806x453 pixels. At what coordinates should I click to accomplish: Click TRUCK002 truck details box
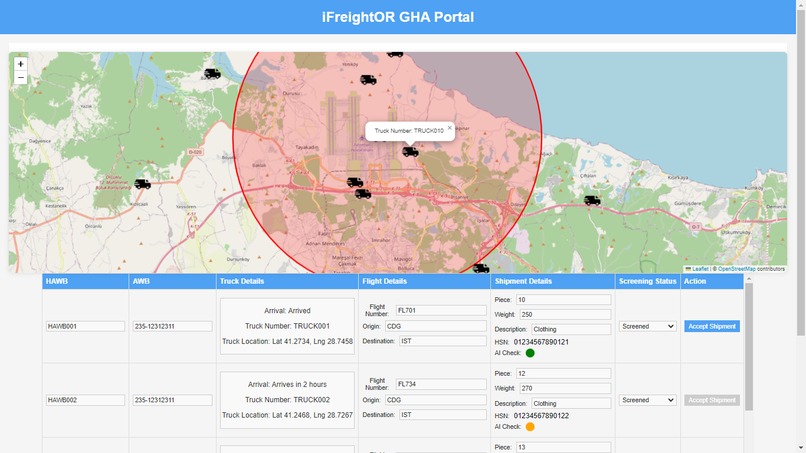coord(287,400)
